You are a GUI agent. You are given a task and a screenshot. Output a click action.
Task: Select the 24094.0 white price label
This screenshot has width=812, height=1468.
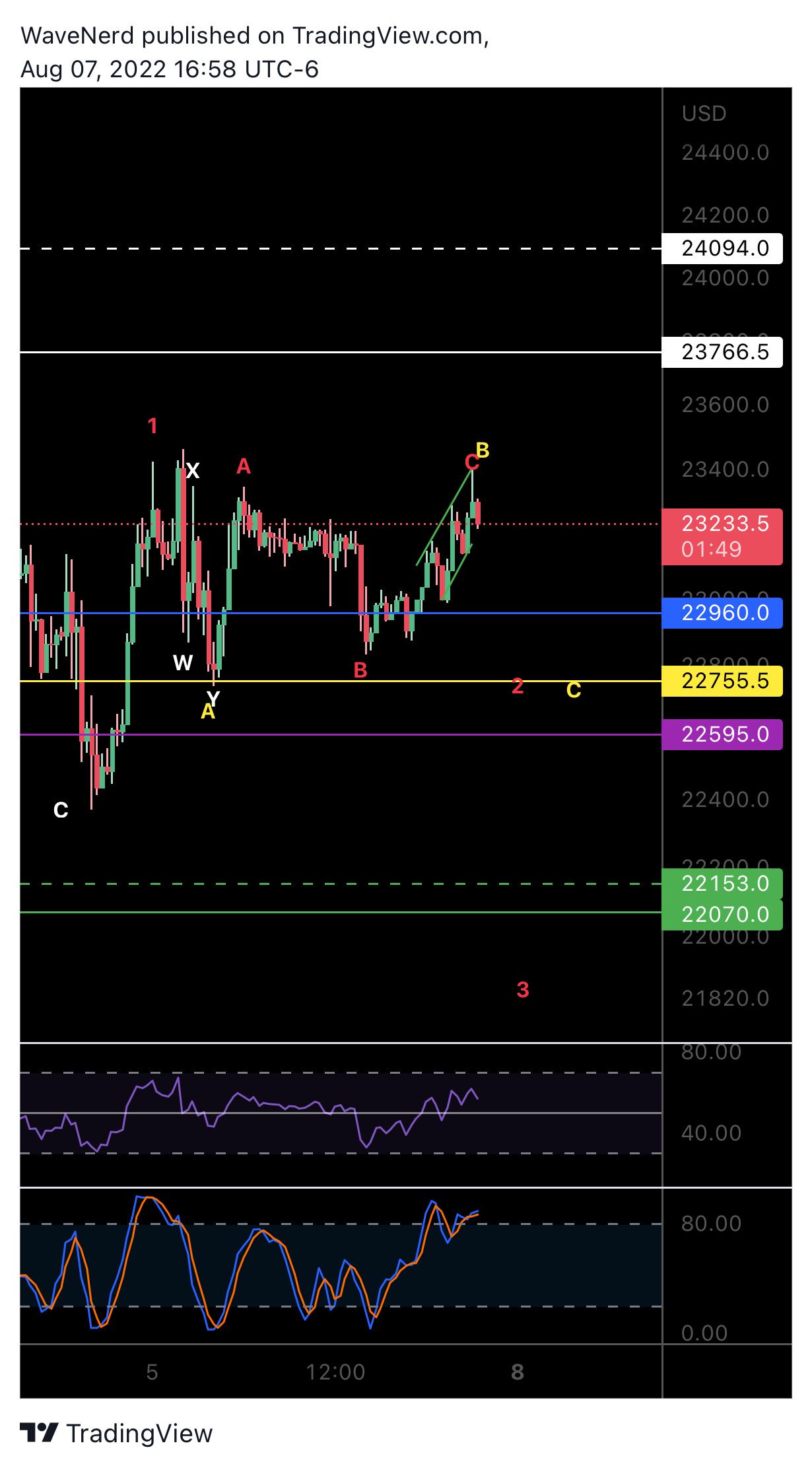point(722,248)
